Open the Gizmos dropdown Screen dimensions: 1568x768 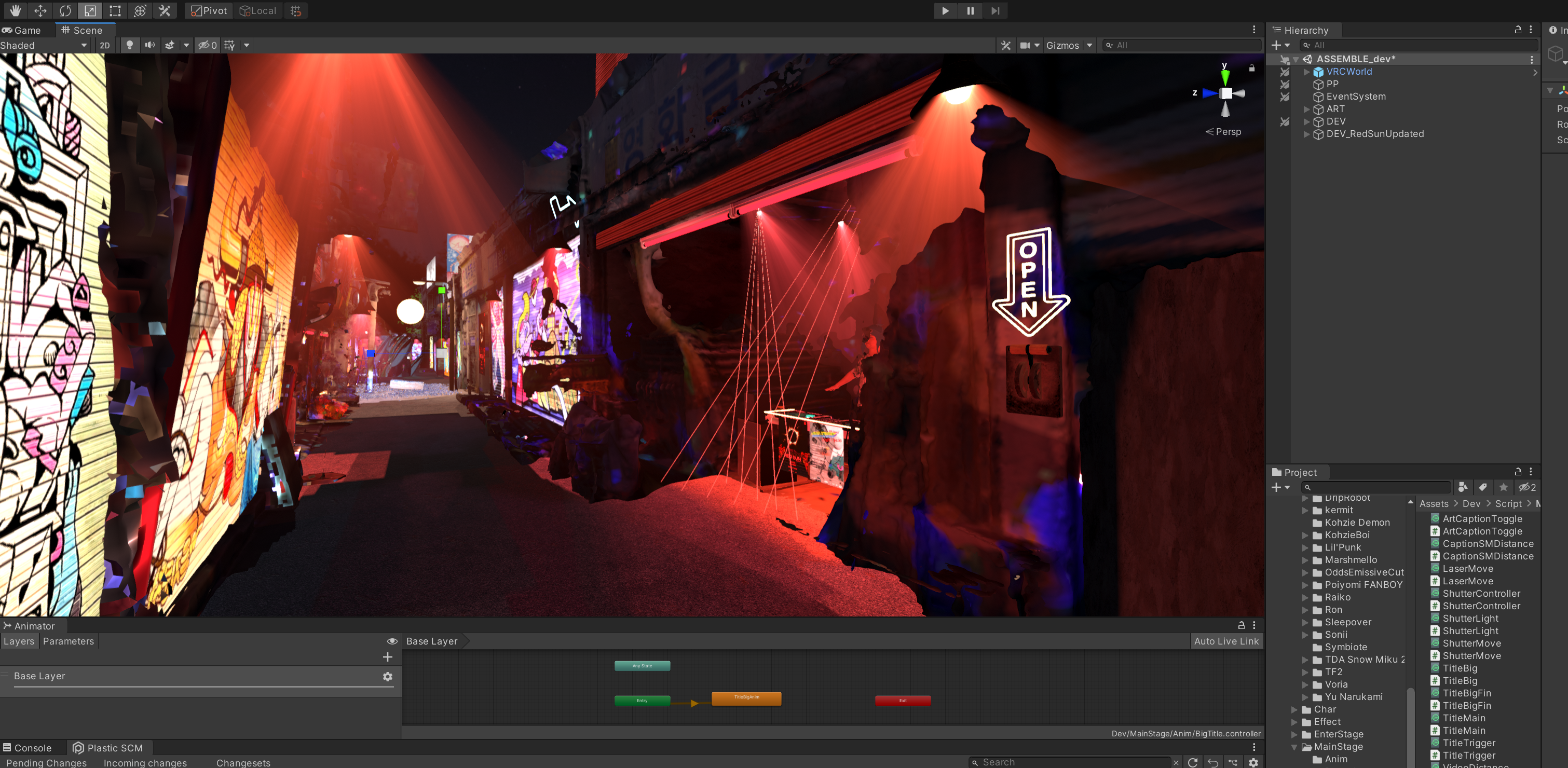(1070, 45)
